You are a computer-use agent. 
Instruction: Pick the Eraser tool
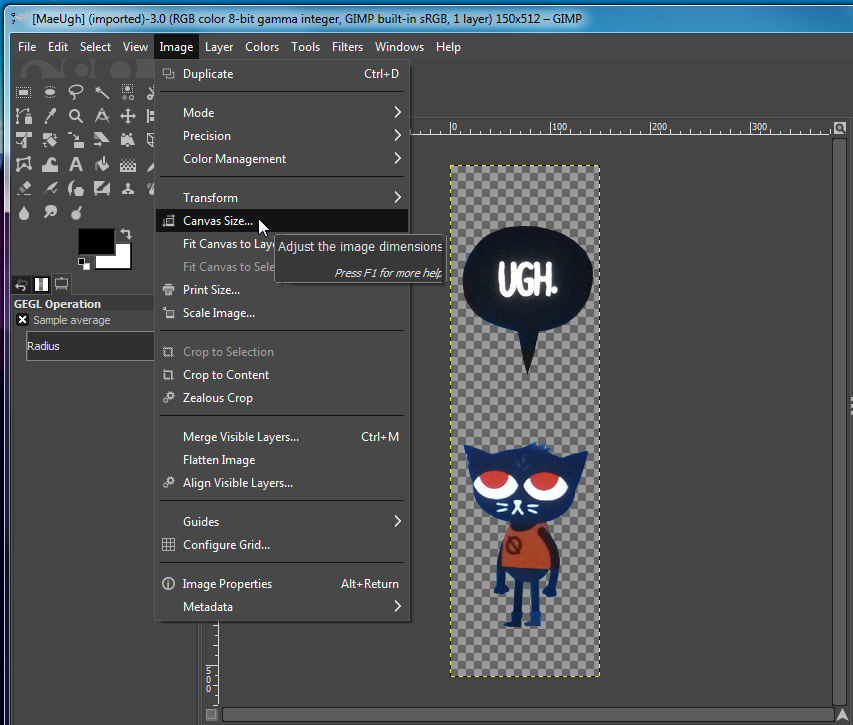24,188
